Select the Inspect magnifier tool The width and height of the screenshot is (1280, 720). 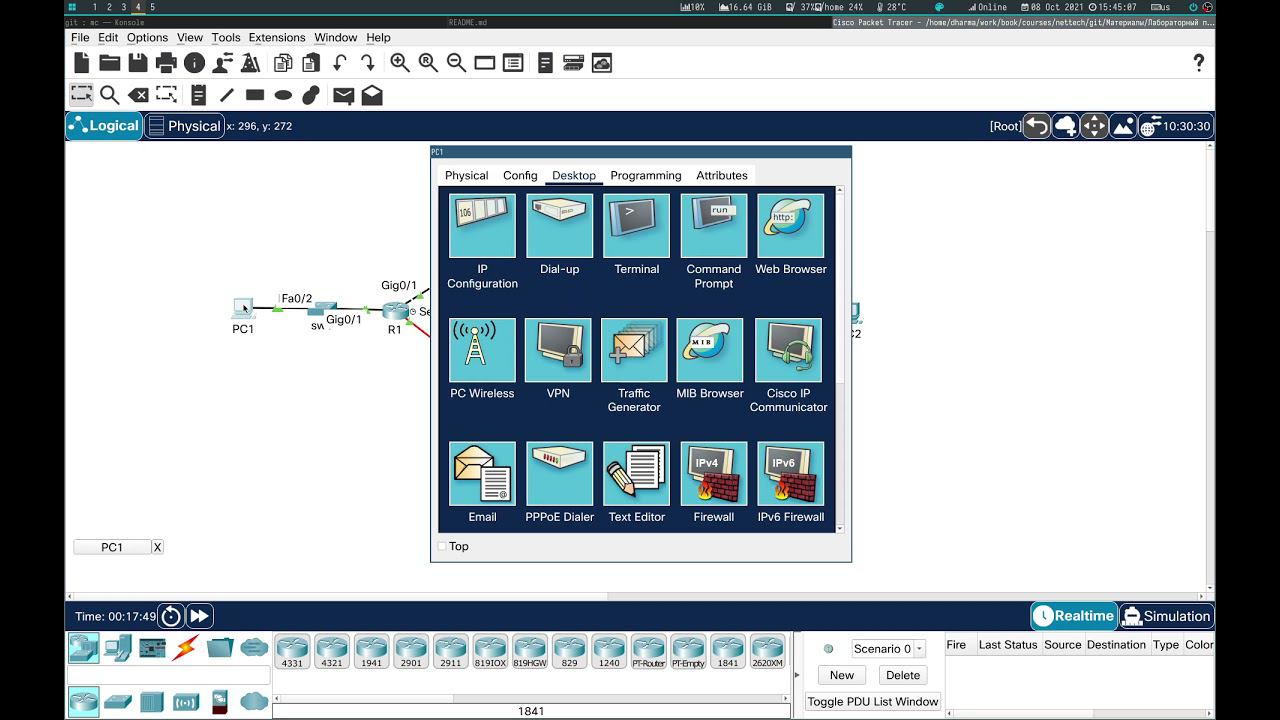(110, 95)
